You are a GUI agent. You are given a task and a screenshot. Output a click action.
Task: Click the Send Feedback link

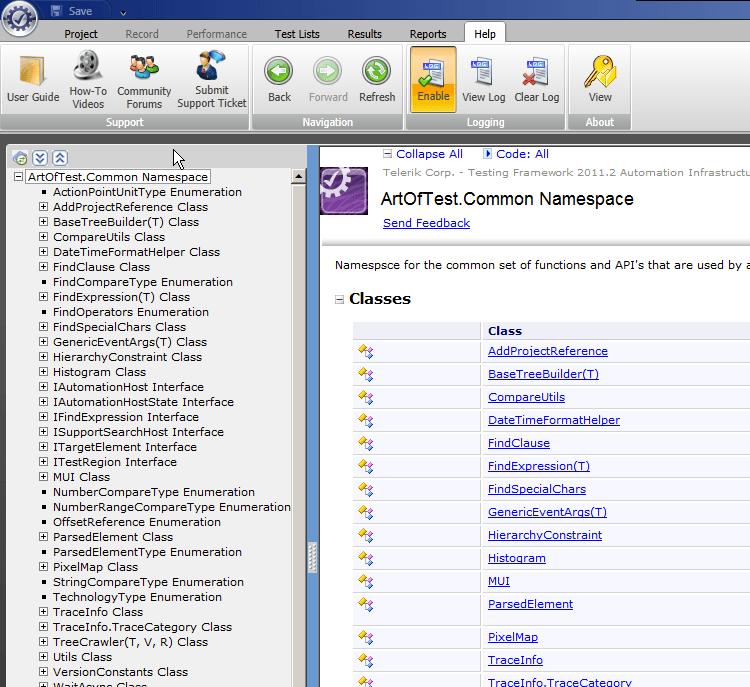pos(426,223)
